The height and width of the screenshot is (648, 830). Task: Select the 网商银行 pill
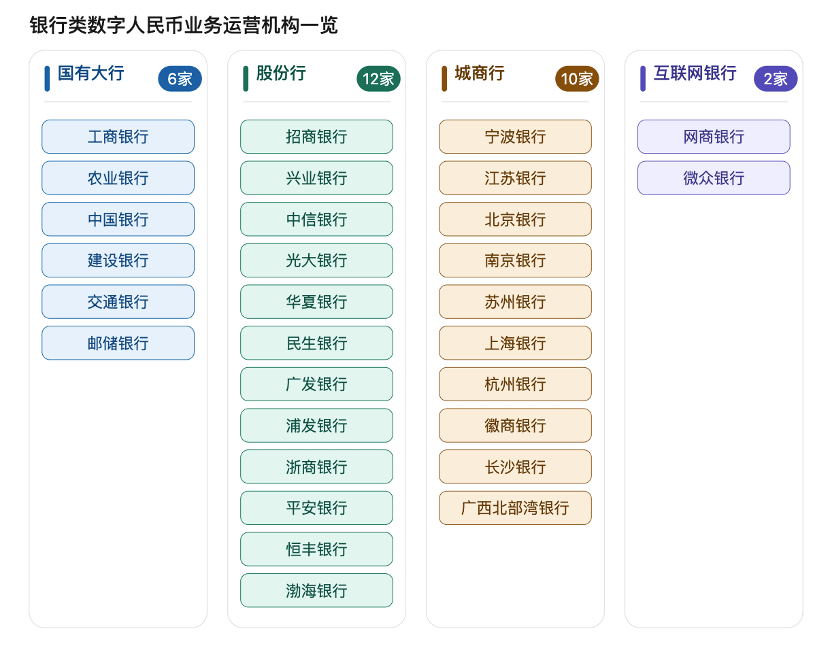[714, 137]
